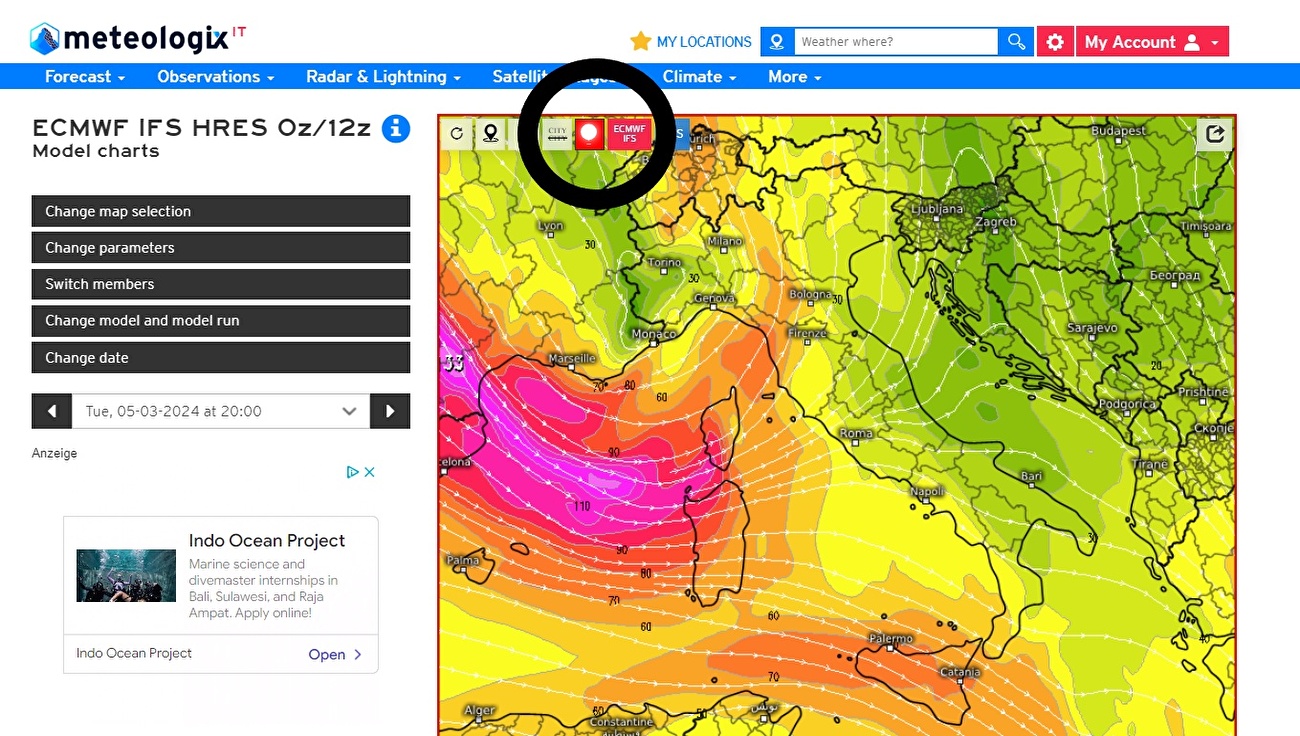The height and width of the screenshot is (736, 1300).
Task: Click the Indo Ocean Project ad image
Action: (126, 576)
